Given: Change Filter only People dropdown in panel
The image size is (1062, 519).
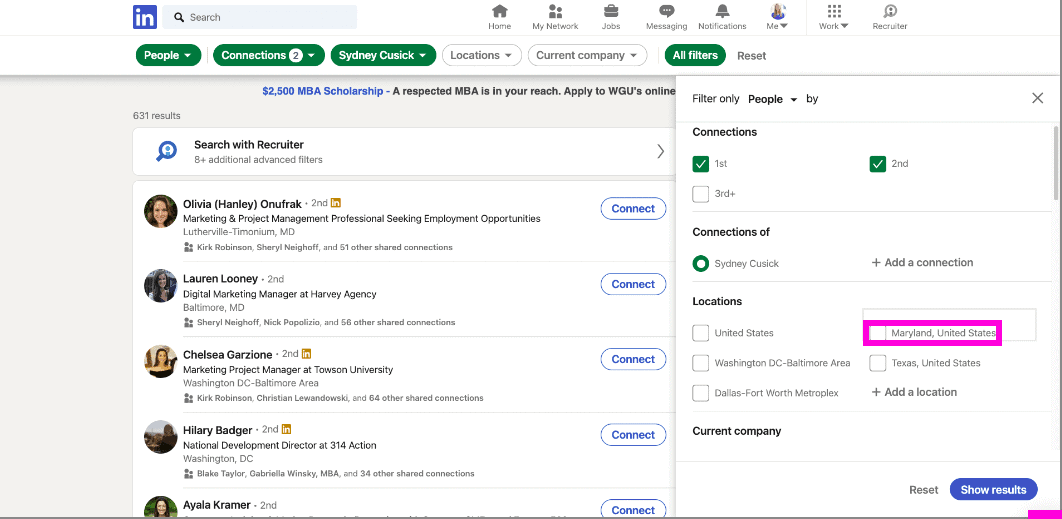Looking at the screenshot, I should click(x=773, y=99).
